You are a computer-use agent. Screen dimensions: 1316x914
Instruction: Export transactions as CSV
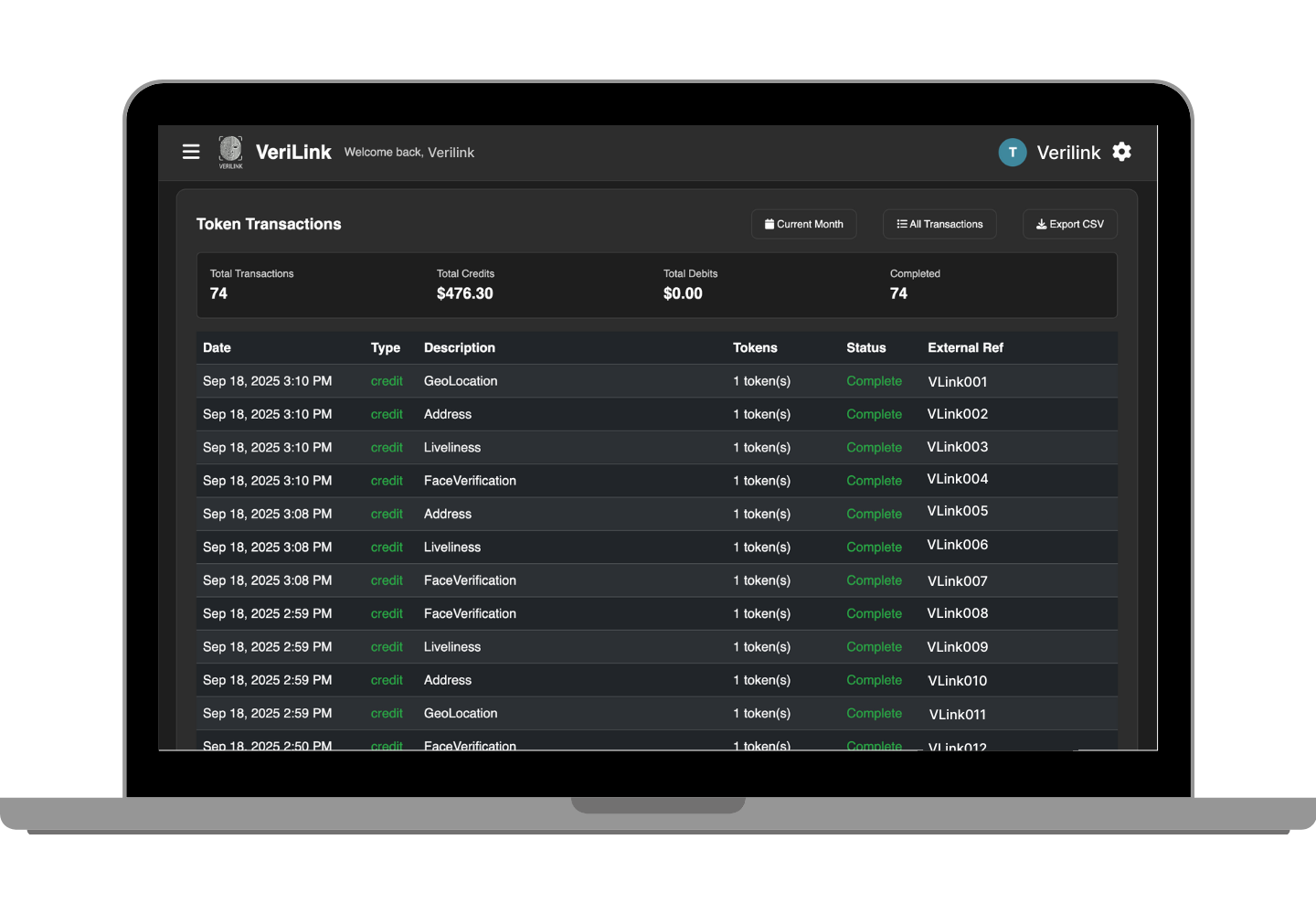(x=1069, y=224)
